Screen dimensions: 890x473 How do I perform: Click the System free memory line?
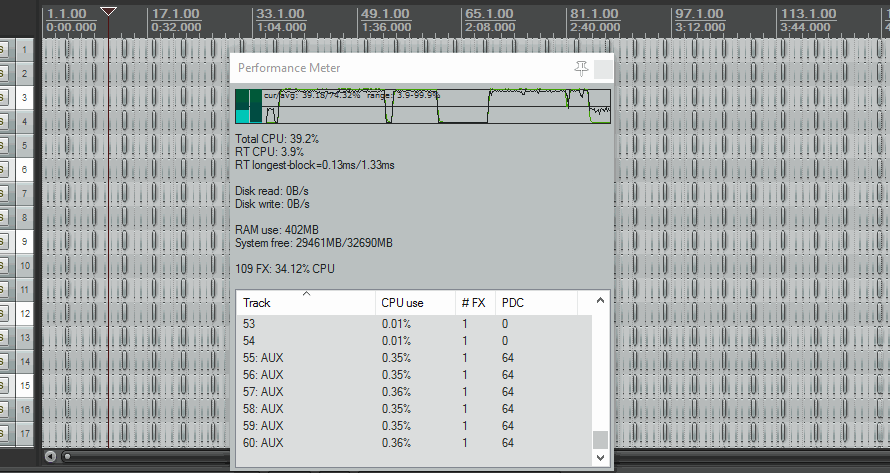[314, 243]
